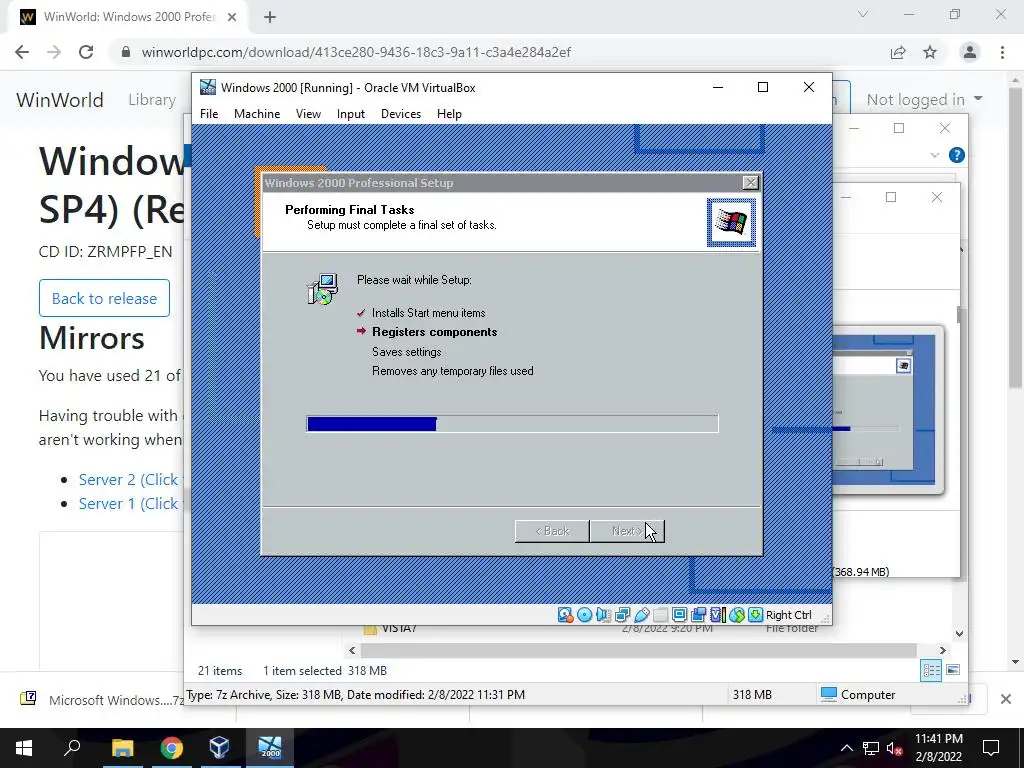Click the optical drive icon in VirtualBox status bar
The height and width of the screenshot is (768, 1024).
pos(584,615)
